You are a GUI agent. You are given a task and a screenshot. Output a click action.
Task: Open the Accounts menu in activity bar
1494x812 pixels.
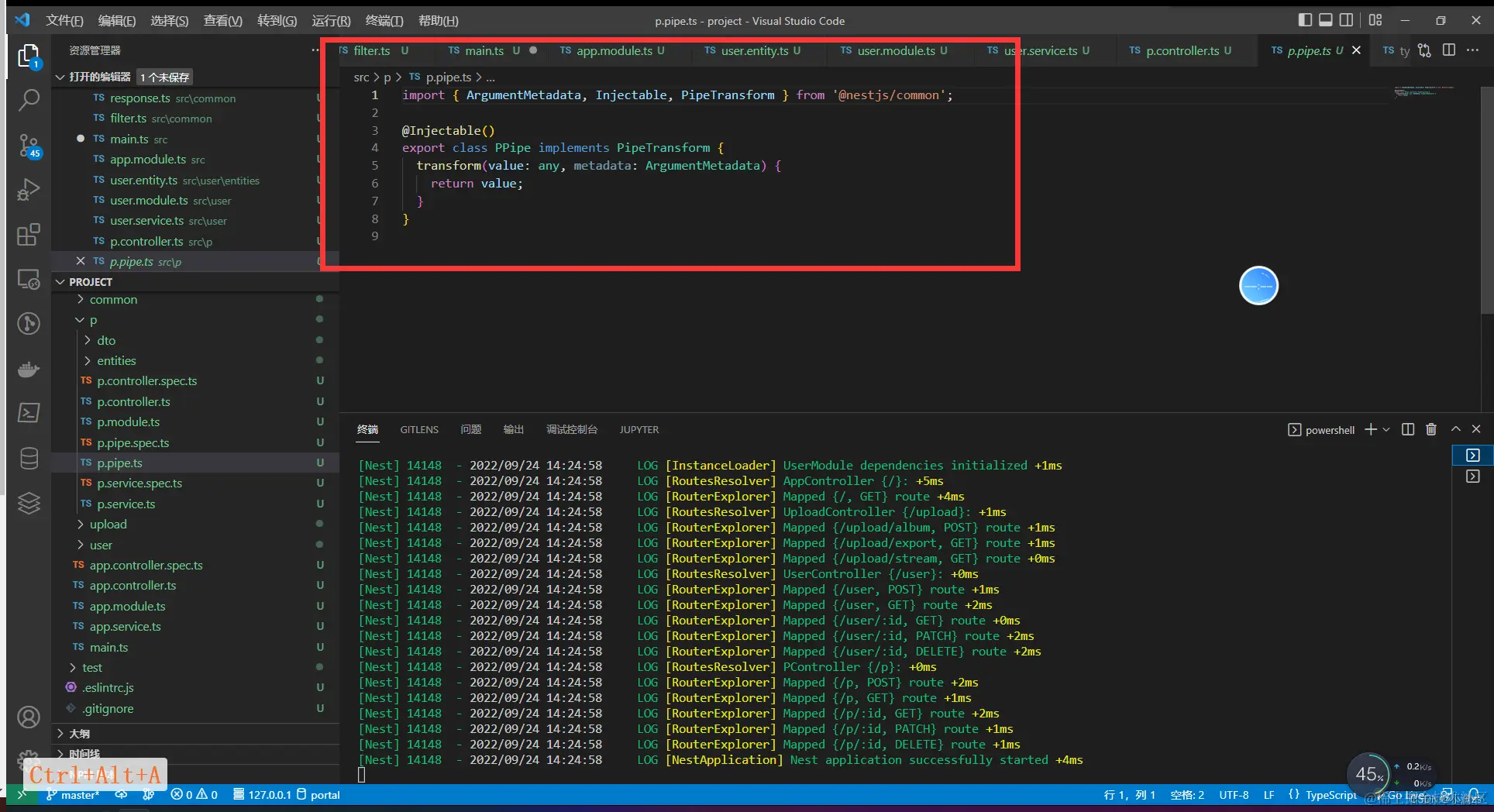tap(29, 717)
